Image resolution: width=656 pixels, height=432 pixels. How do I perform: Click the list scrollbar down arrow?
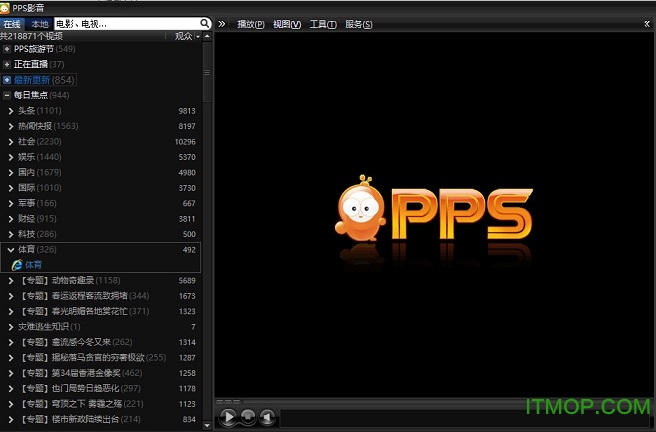[207, 426]
